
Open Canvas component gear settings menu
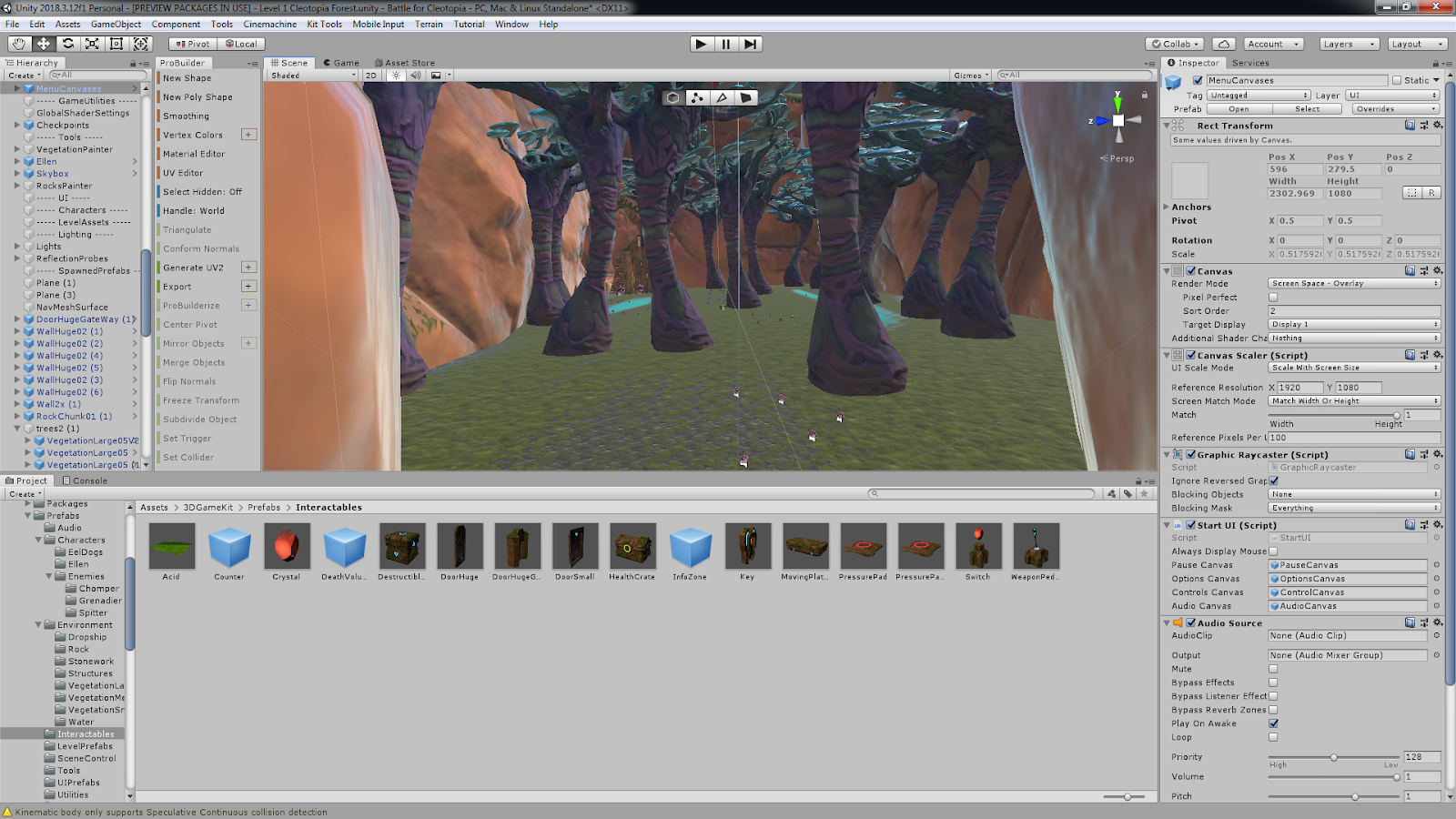pos(1438,271)
